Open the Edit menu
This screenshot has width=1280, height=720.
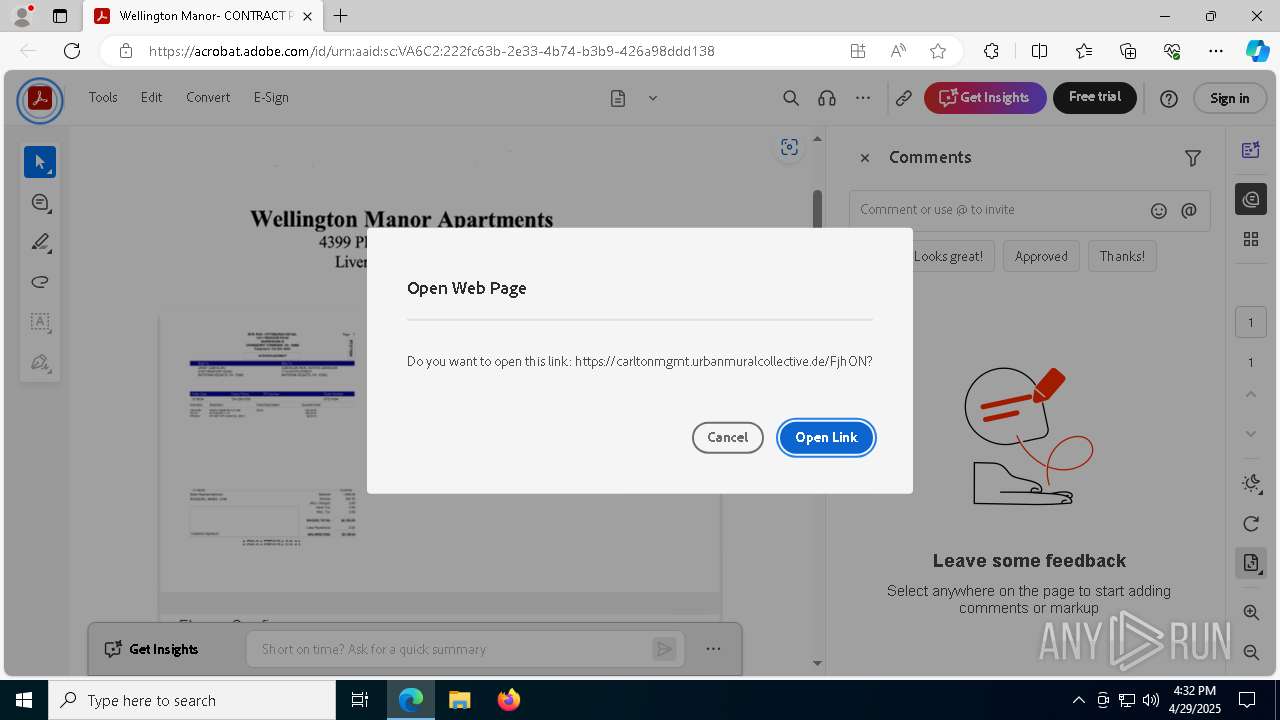[x=151, y=97]
